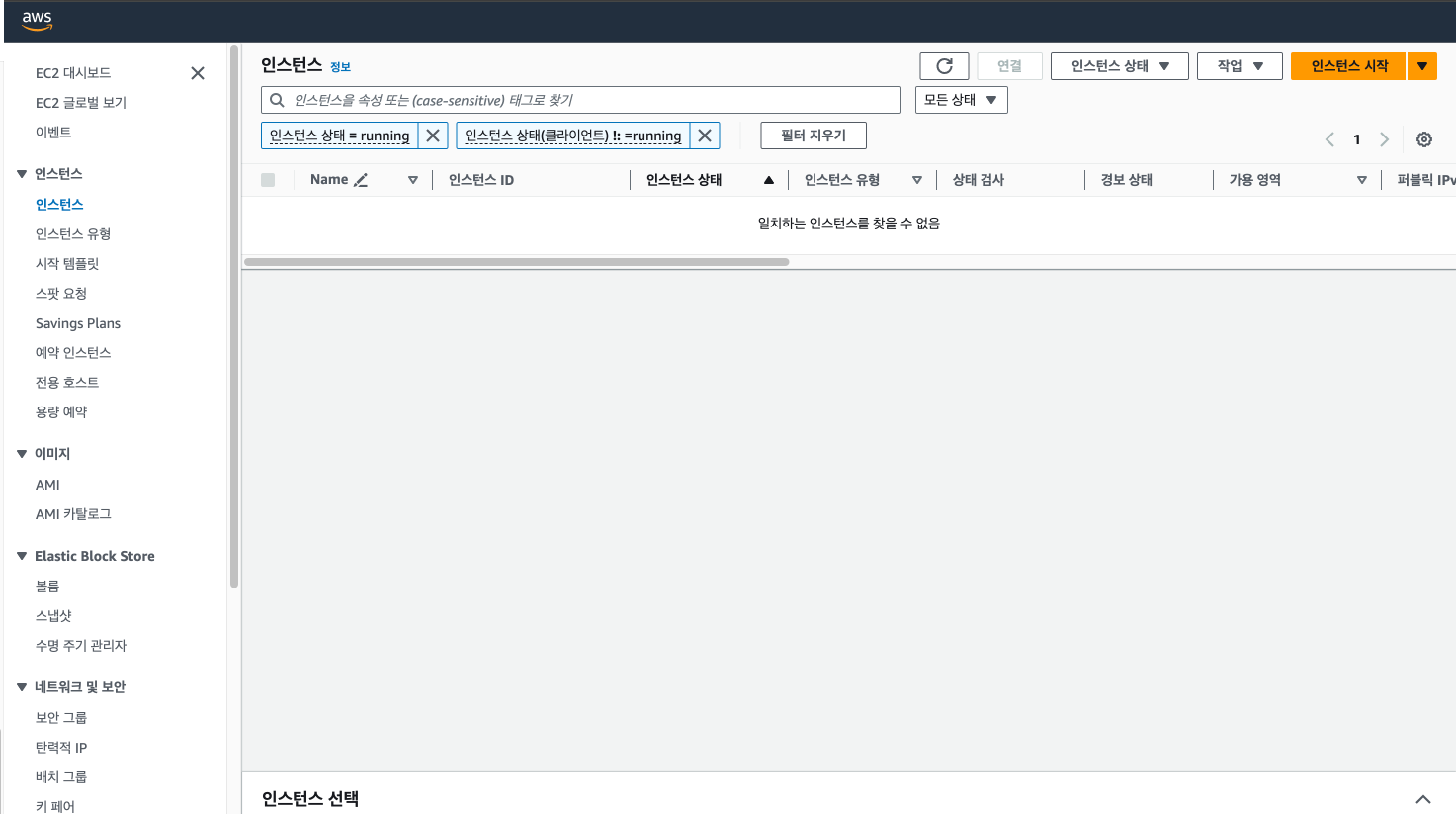
Task: Expand the 인스턴스 선택 details panel
Action: 1423,799
